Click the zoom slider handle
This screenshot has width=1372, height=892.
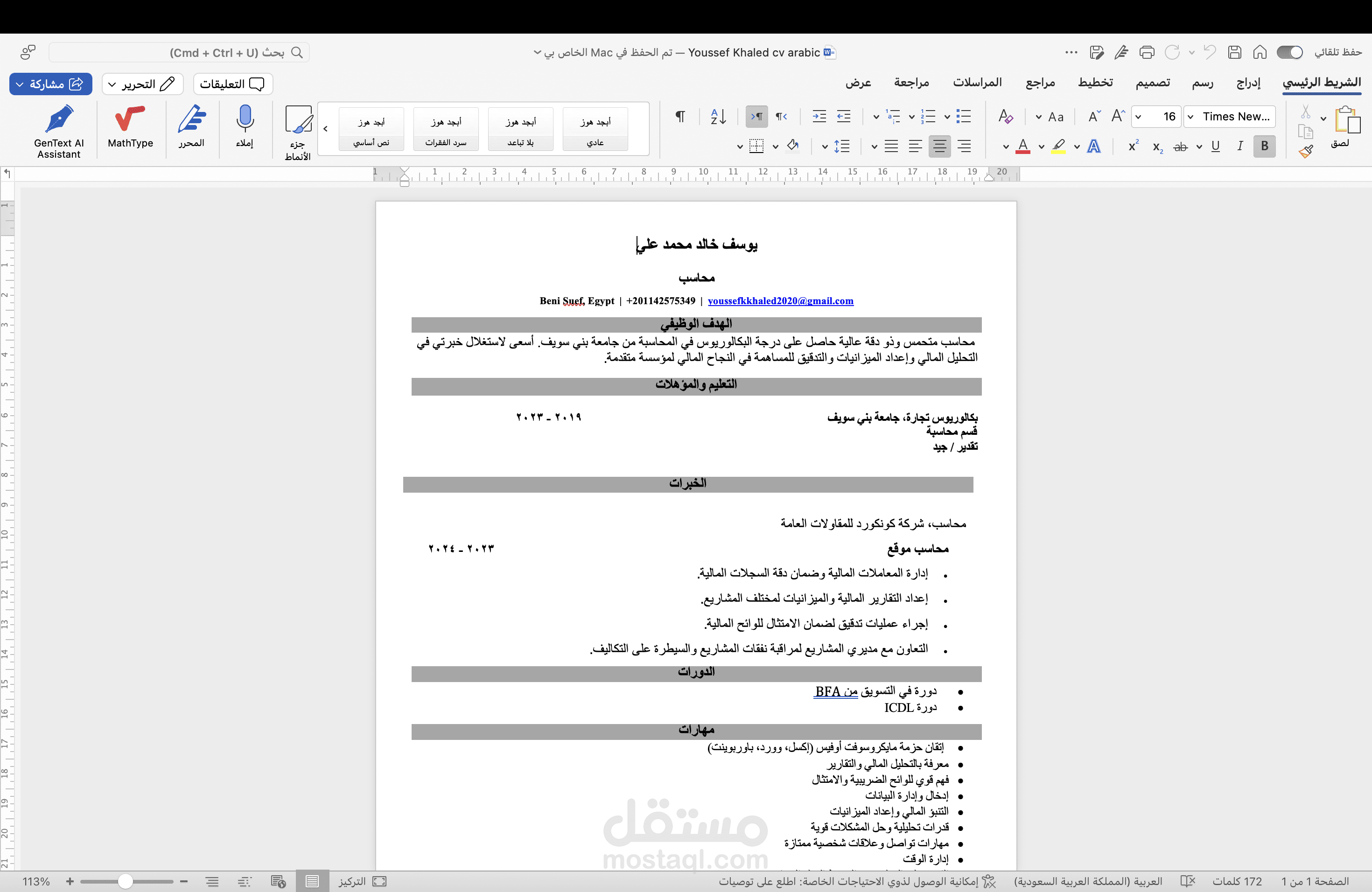pyautogui.click(x=125, y=881)
